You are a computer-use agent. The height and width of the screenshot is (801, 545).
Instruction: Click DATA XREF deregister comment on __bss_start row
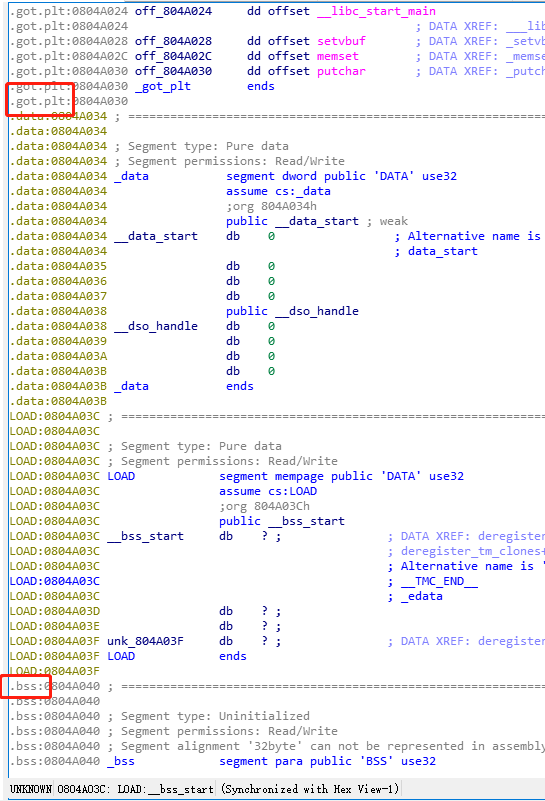click(466, 536)
